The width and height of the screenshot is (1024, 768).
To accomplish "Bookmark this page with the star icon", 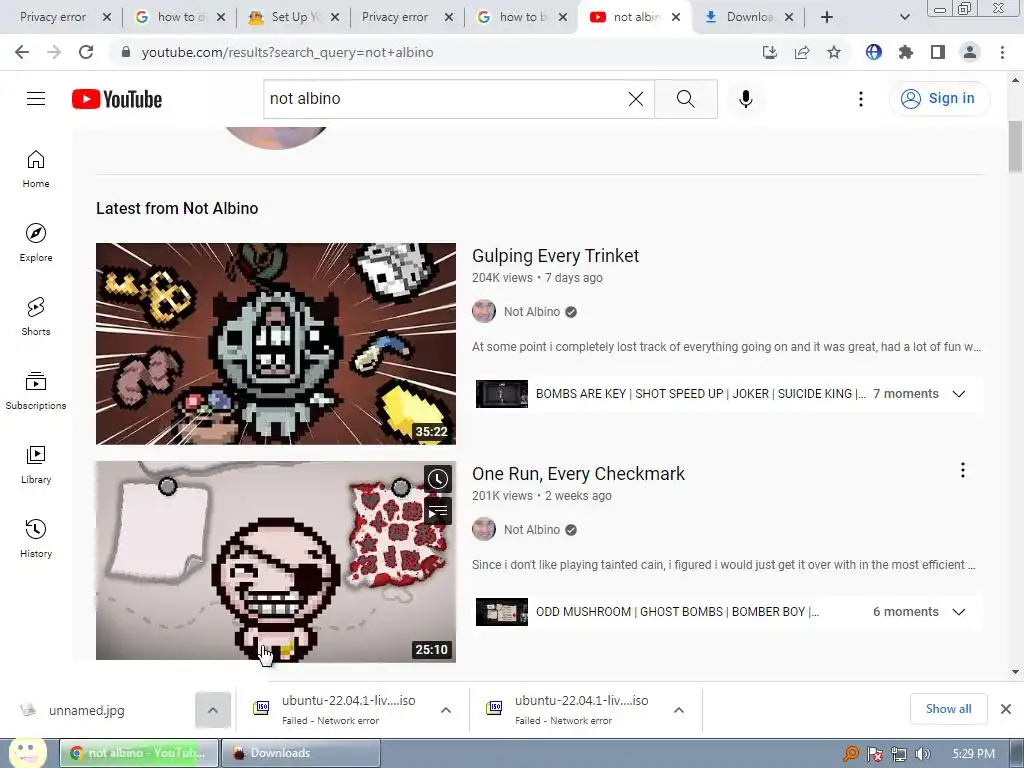I will pyautogui.click(x=834, y=52).
